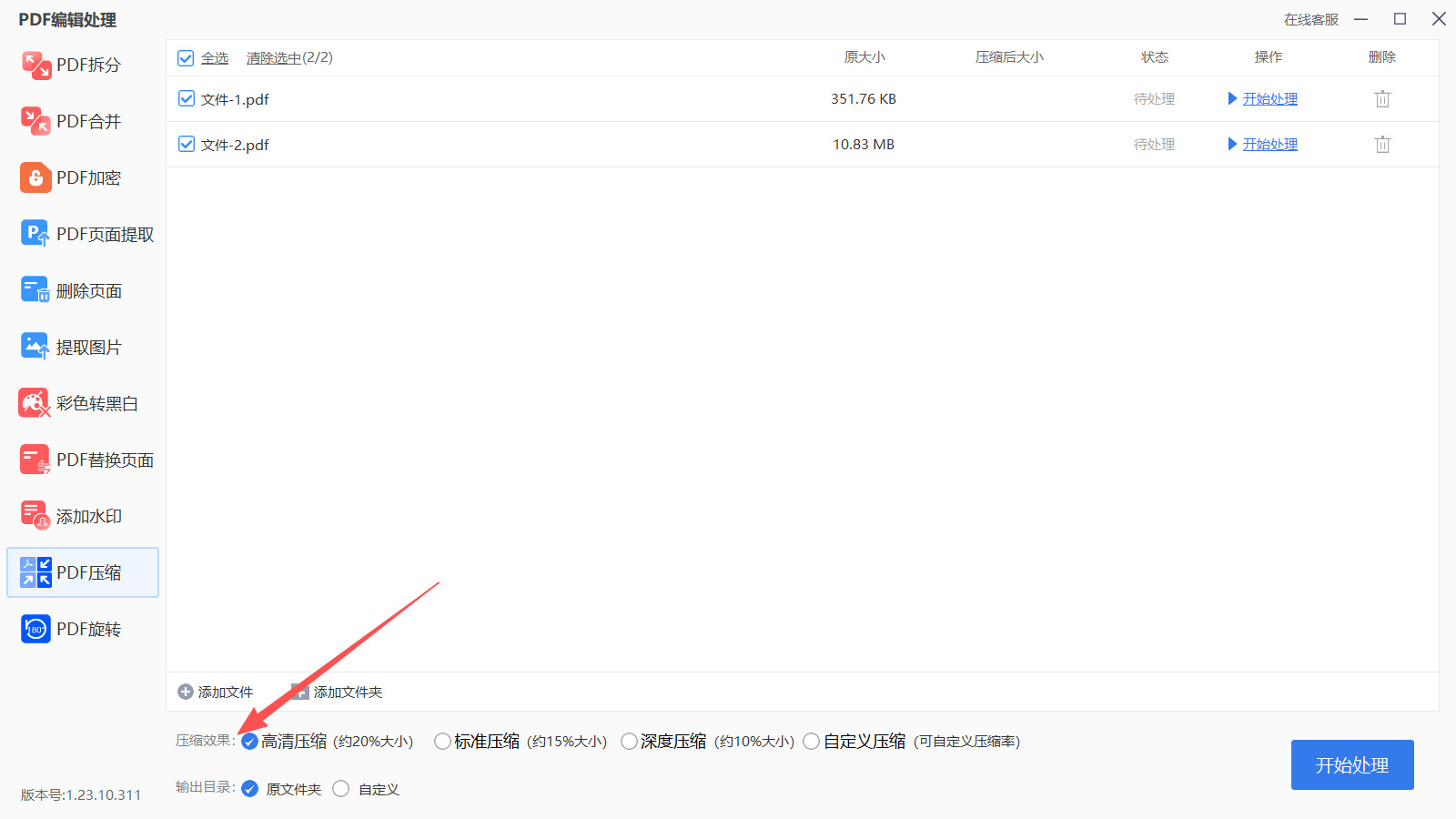Click the 提取图片 sidebar icon
1456x819 pixels.
pyautogui.click(x=35, y=348)
